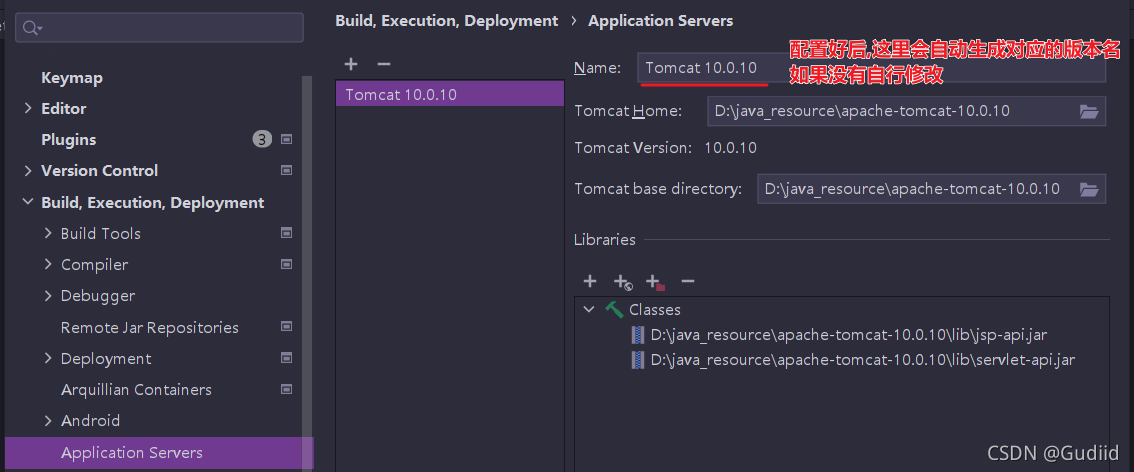Click the settings tree vertical scrollbar

pyautogui.click(x=307, y=275)
